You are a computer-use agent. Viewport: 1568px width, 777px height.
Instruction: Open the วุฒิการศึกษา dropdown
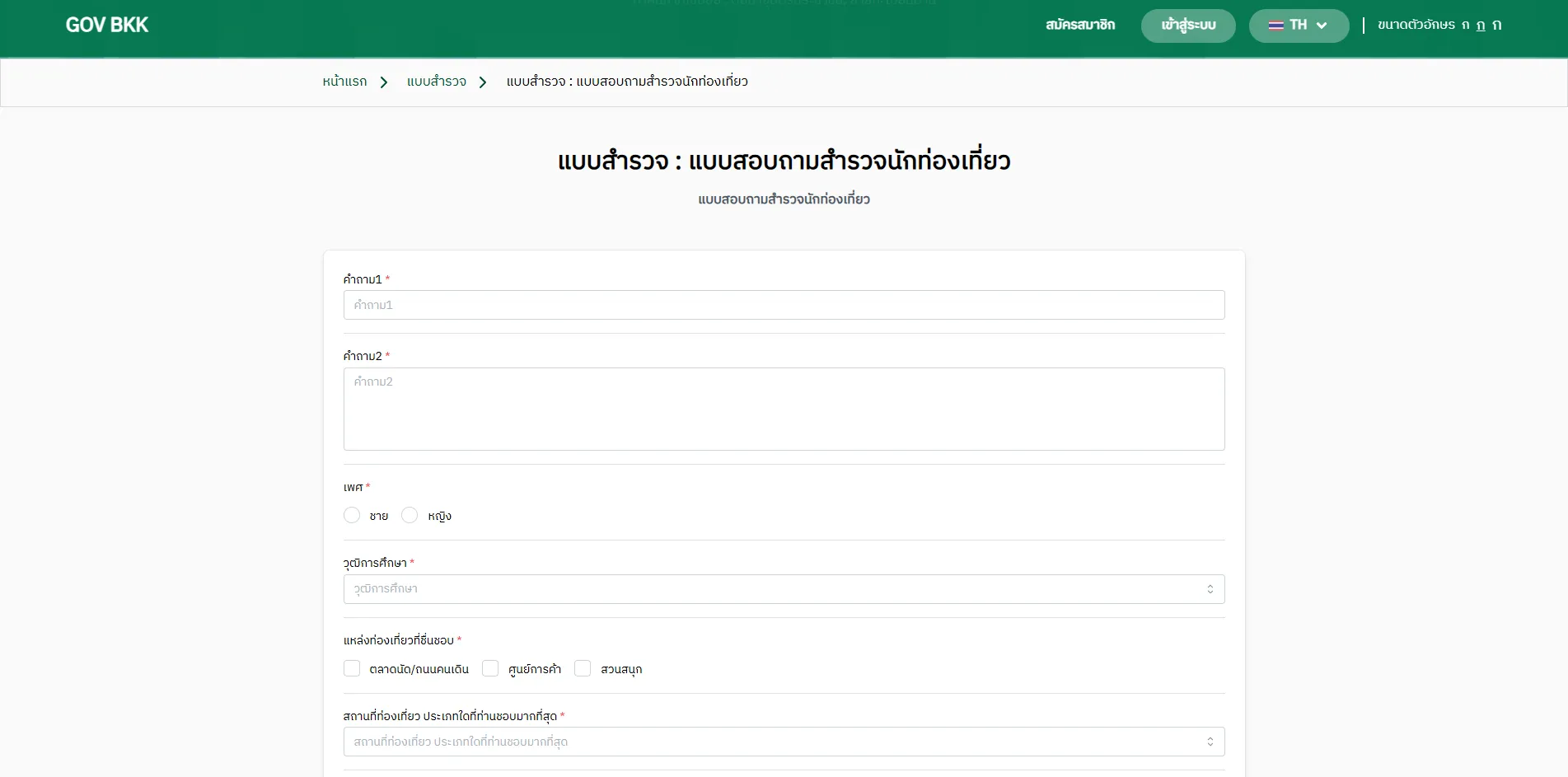(784, 589)
